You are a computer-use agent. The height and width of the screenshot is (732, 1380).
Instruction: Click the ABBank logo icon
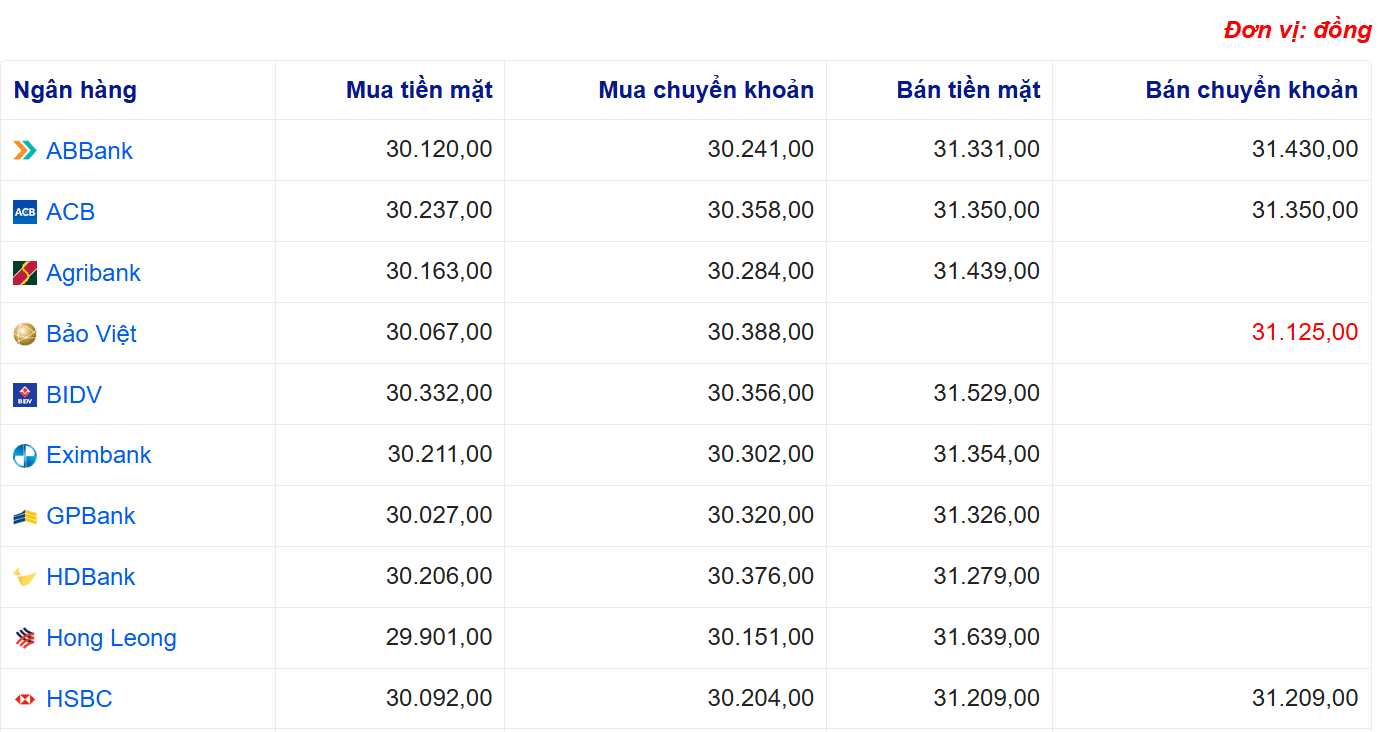25,151
